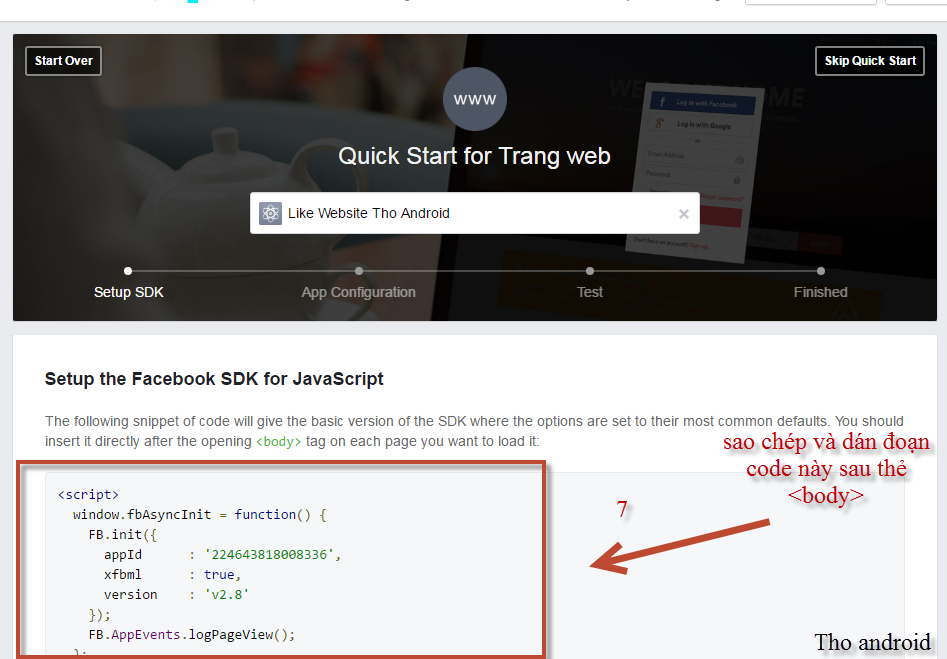Click the version 'v2.8' value

226,595
